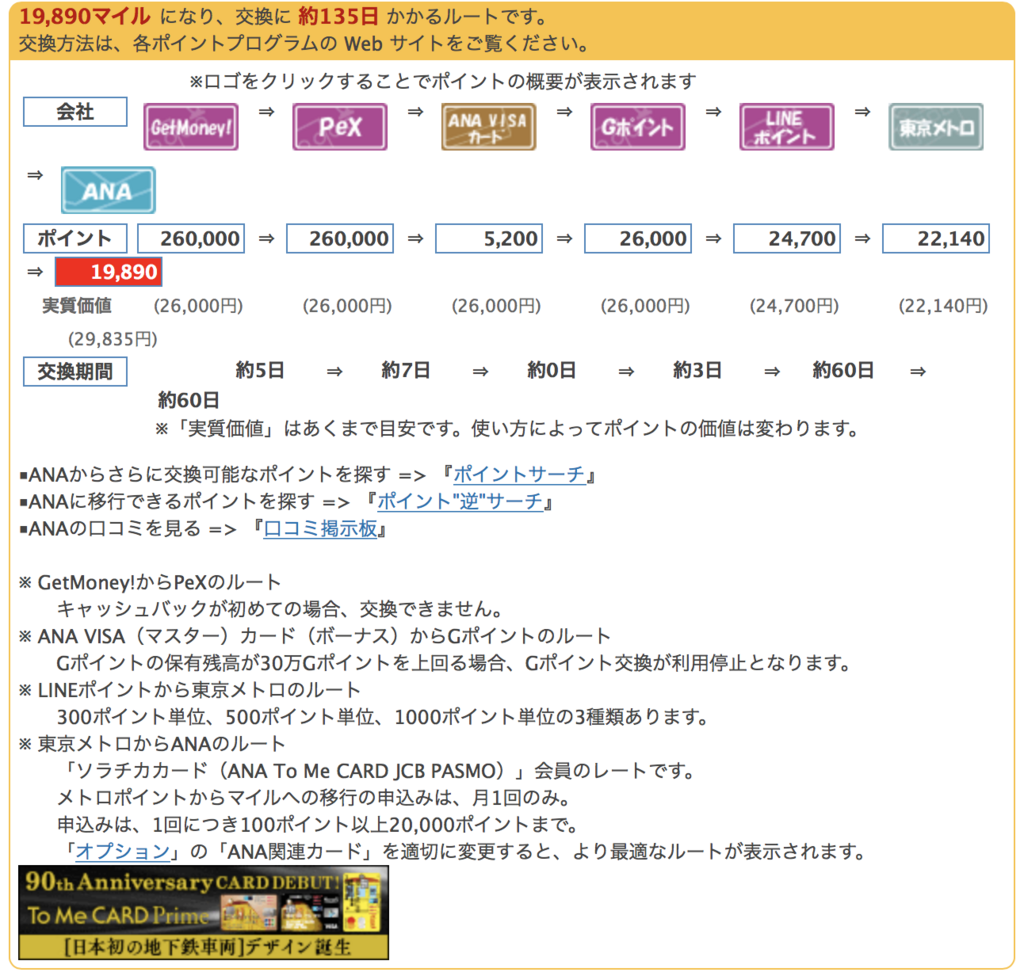
Task: Click the Gポイント logo card
Action: coord(637,127)
